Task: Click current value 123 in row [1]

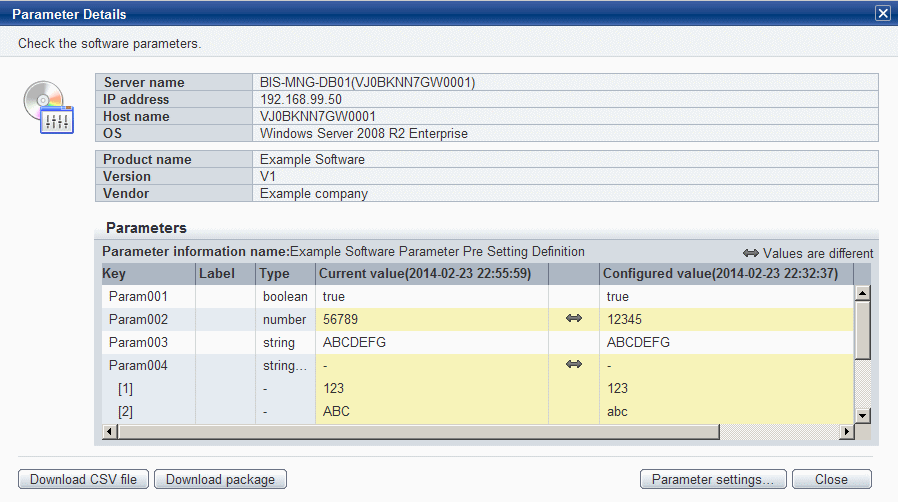Action: point(333,389)
